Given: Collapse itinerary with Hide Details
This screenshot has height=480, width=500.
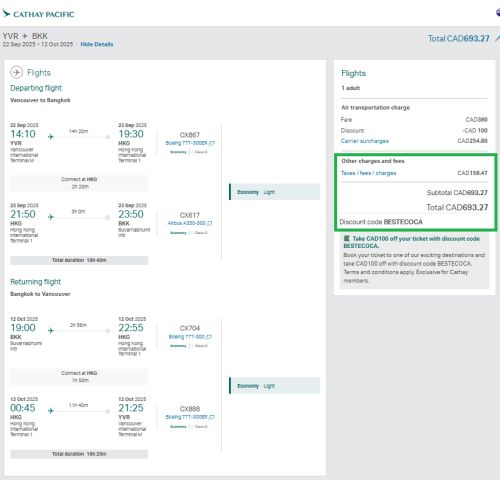Looking at the screenshot, I should coord(97,44).
